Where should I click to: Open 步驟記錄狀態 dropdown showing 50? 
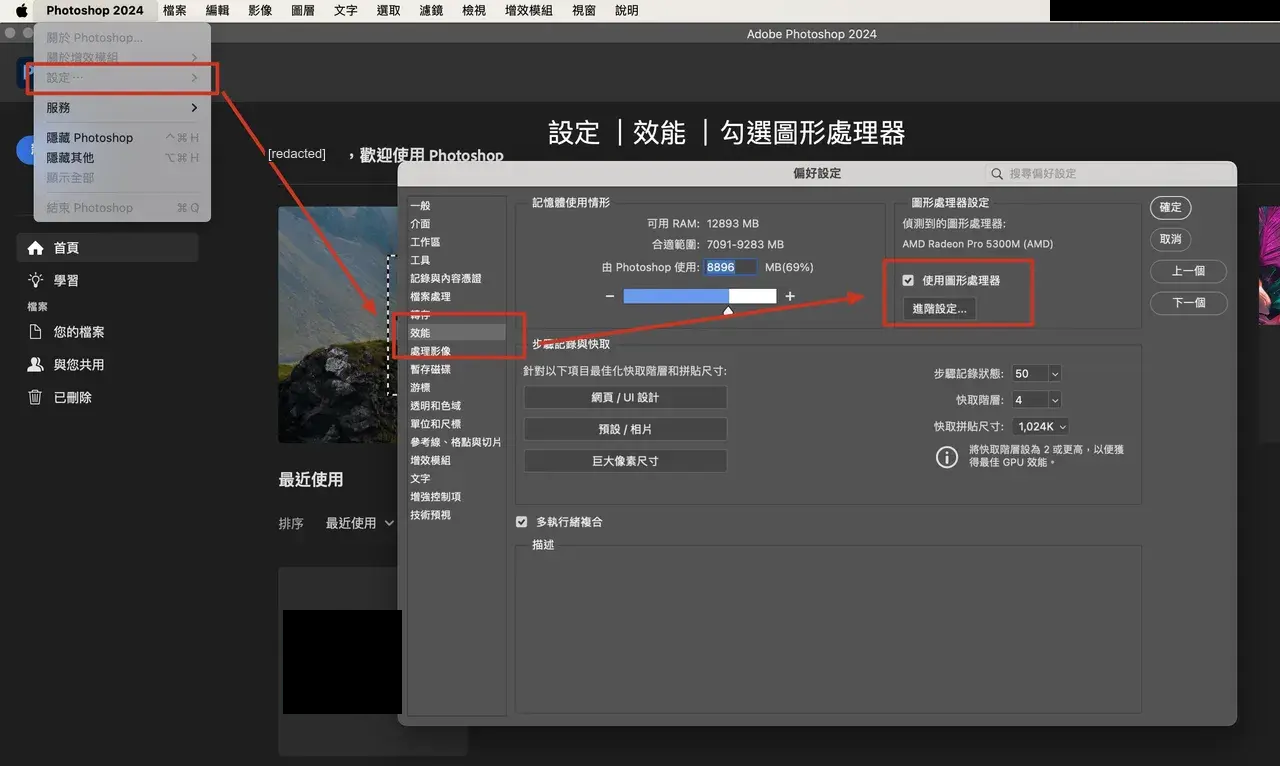[x=1036, y=373]
